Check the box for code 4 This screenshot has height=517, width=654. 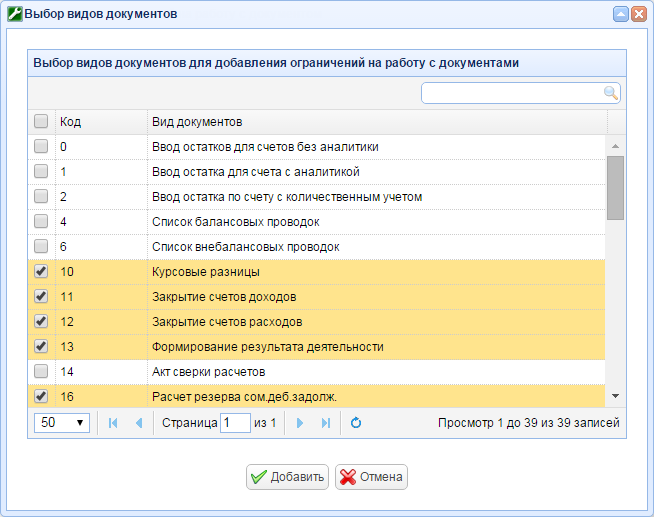41,221
